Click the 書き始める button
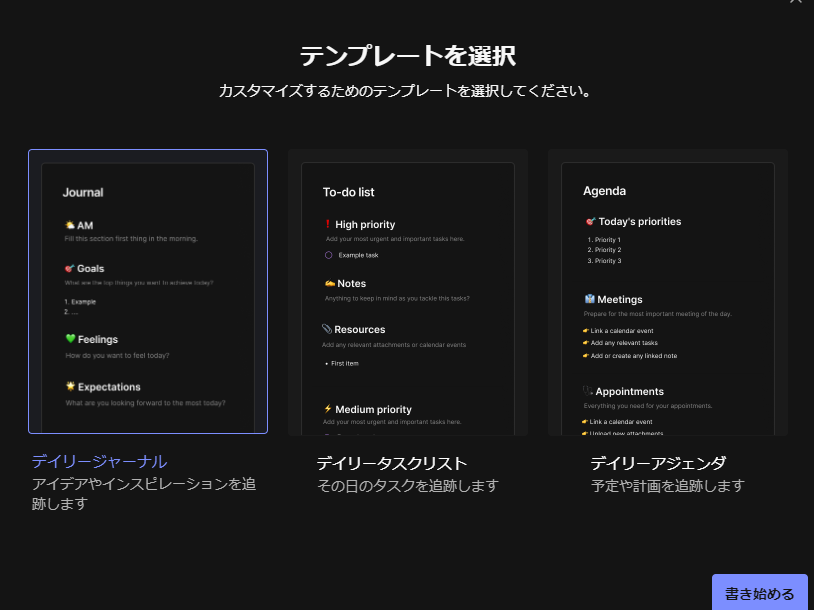The image size is (814, 610). point(759,593)
